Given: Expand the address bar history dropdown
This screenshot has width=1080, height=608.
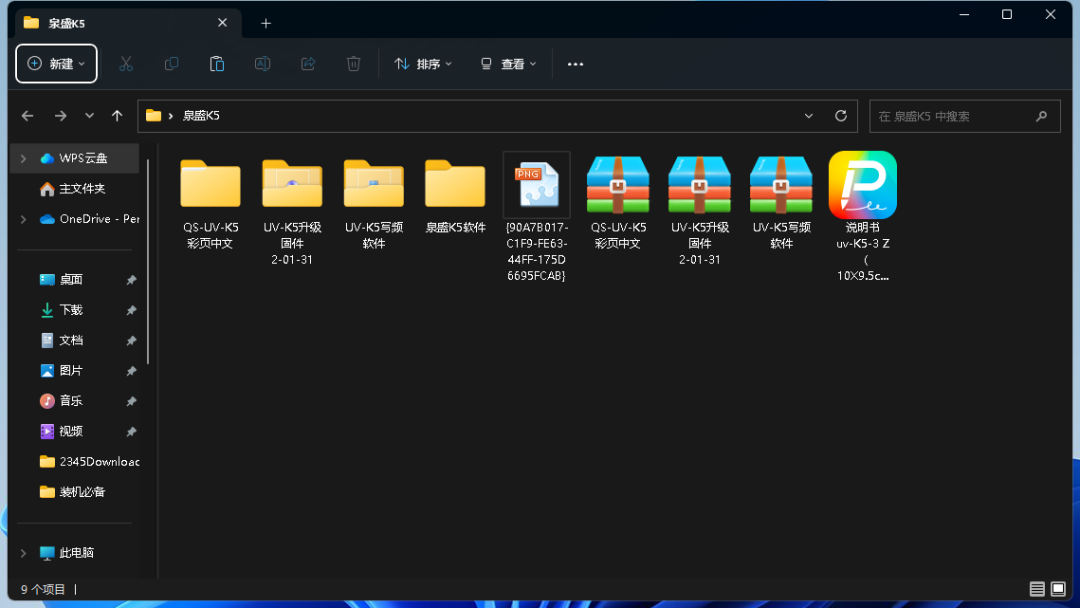Looking at the screenshot, I should coord(809,116).
